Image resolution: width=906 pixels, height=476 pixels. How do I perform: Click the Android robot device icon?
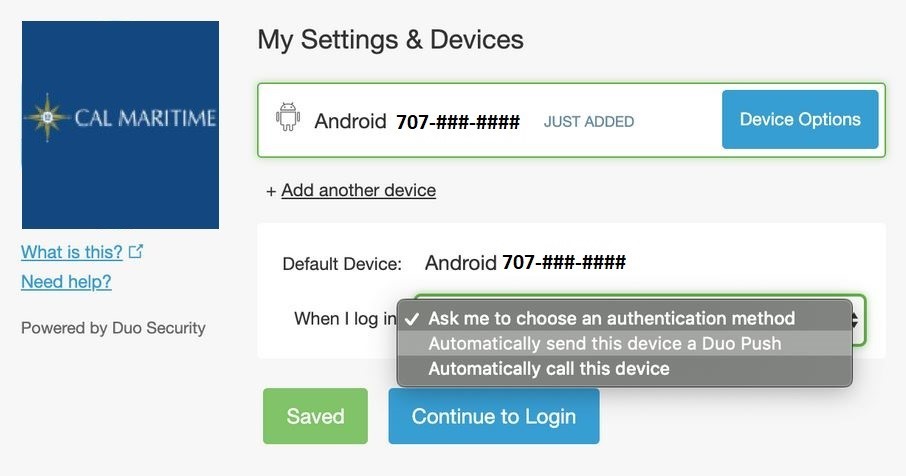[x=288, y=117]
